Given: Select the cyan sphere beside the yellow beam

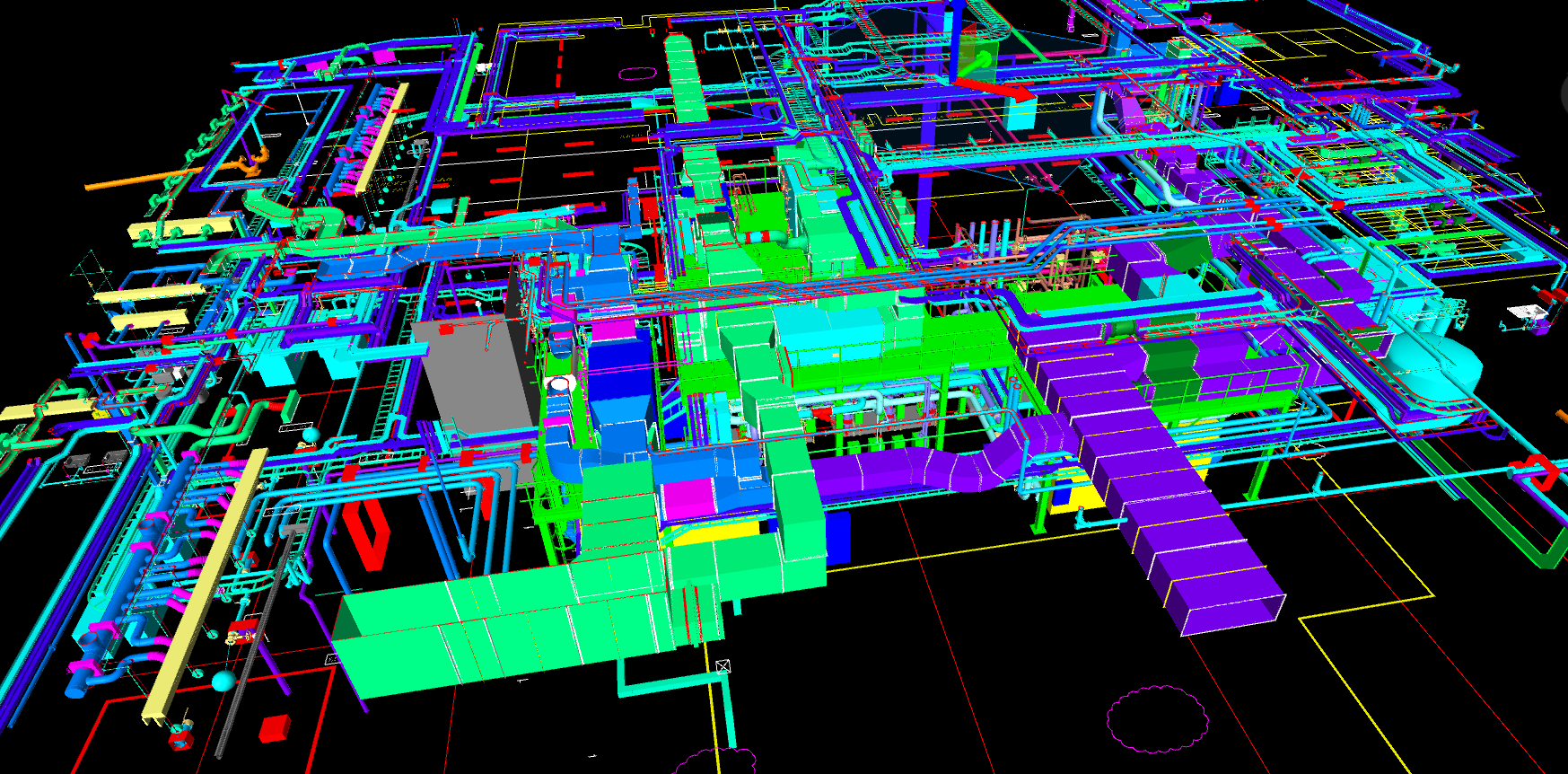Looking at the screenshot, I should pyautogui.click(x=223, y=680).
